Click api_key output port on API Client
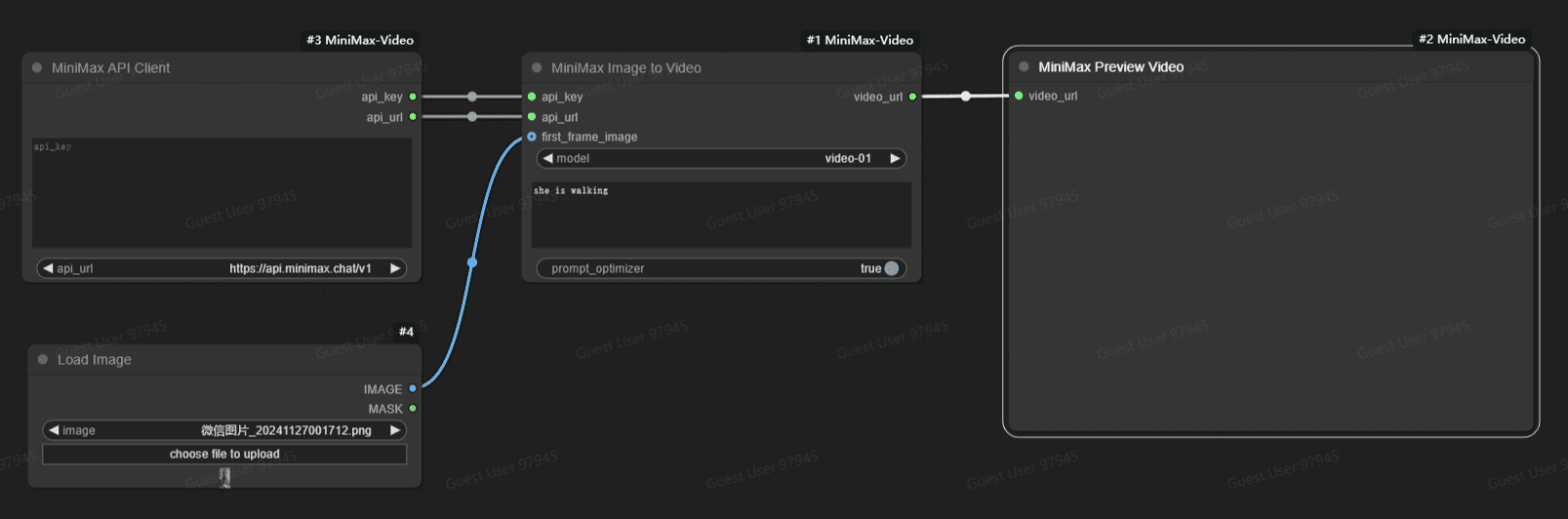The image size is (1568, 519). point(413,97)
